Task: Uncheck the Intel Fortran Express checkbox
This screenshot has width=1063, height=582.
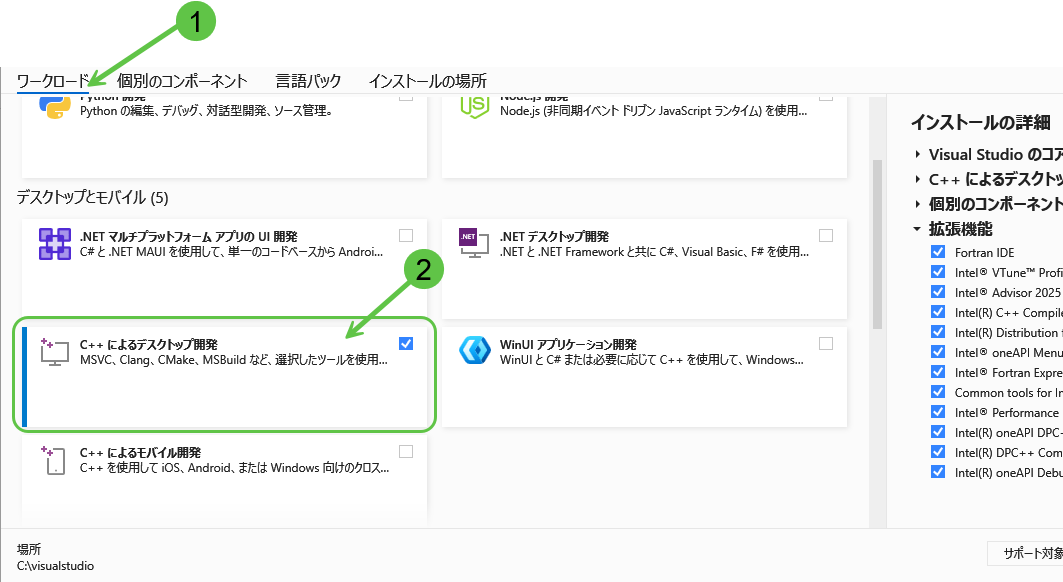Action: pyautogui.click(x=938, y=372)
